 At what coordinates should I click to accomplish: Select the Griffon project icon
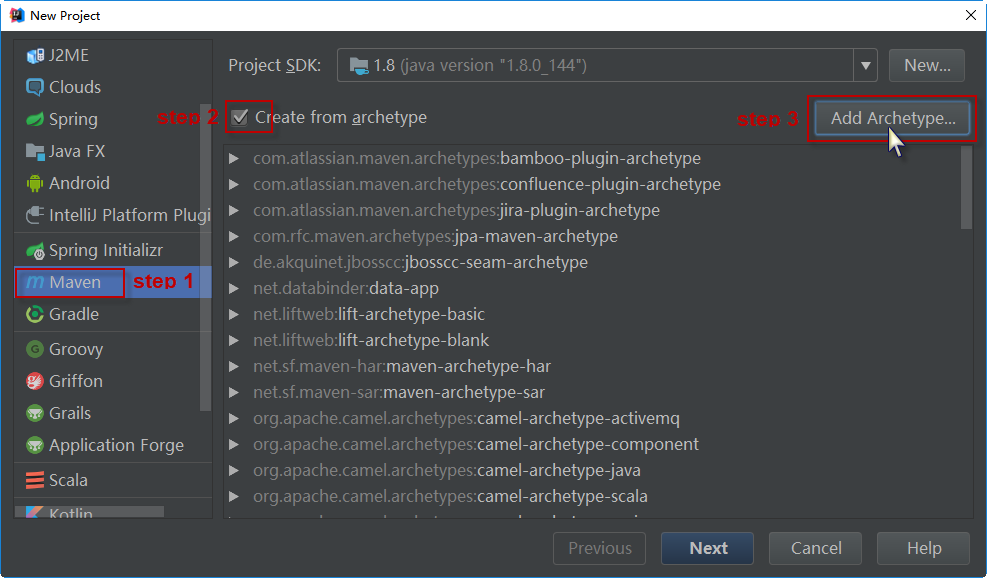pos(35,381)
